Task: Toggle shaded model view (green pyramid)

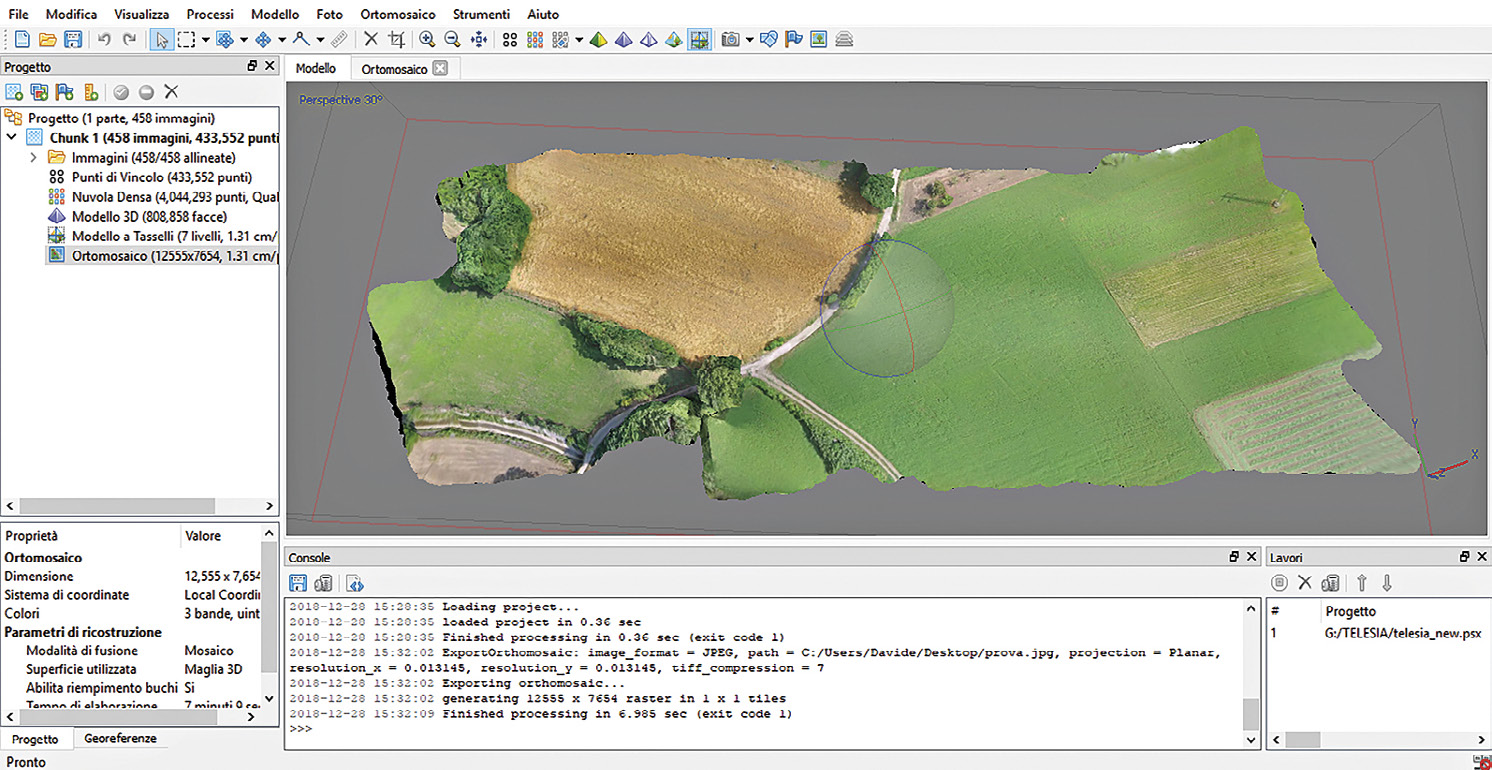Action: coord(598,40)
